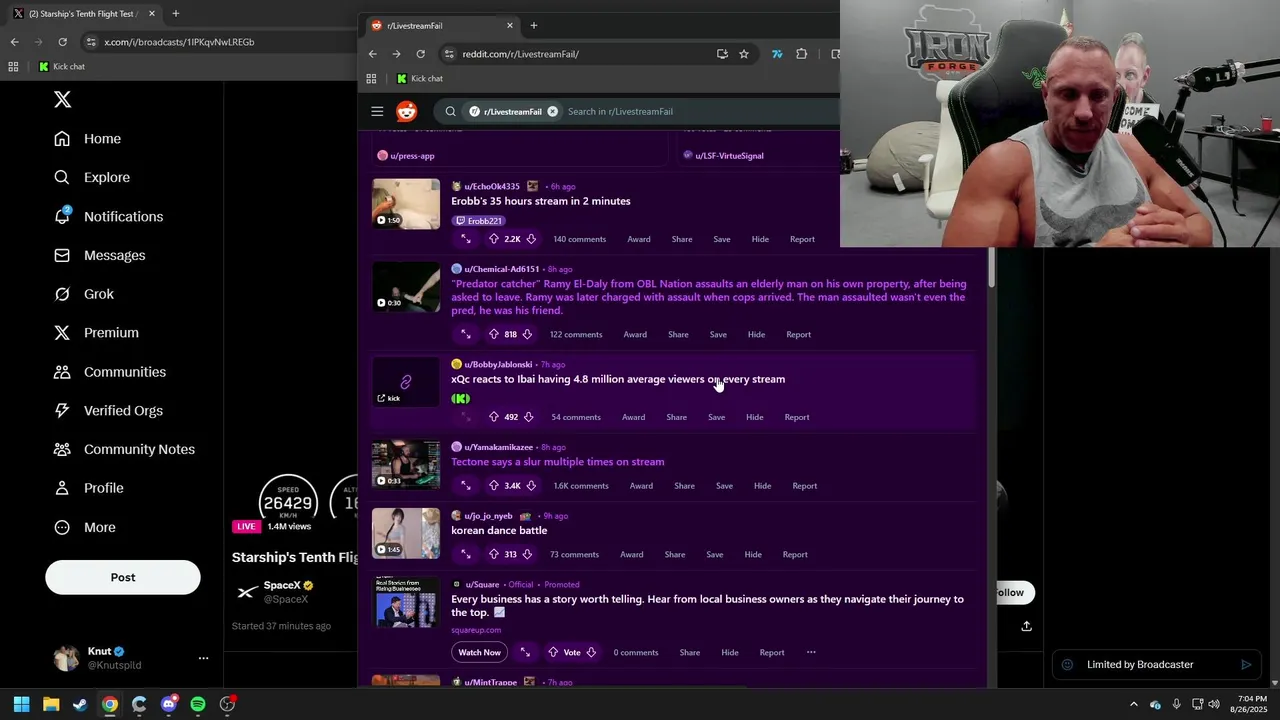Open Kick chat bookmark in Reddit window
This screenshot has width=1280, height=720.
coord(420,78)
